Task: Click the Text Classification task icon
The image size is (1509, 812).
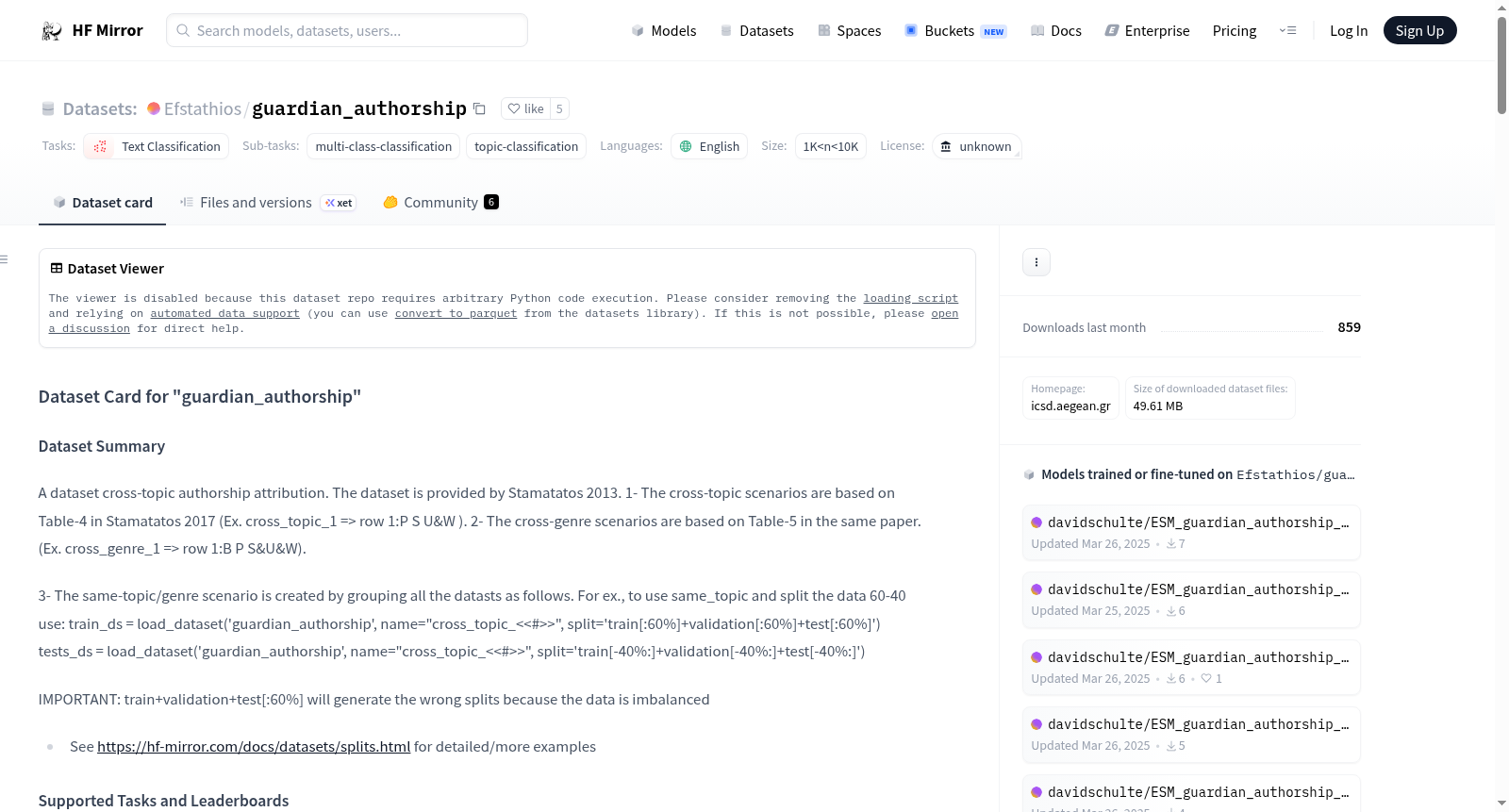Action: [100, 146]
